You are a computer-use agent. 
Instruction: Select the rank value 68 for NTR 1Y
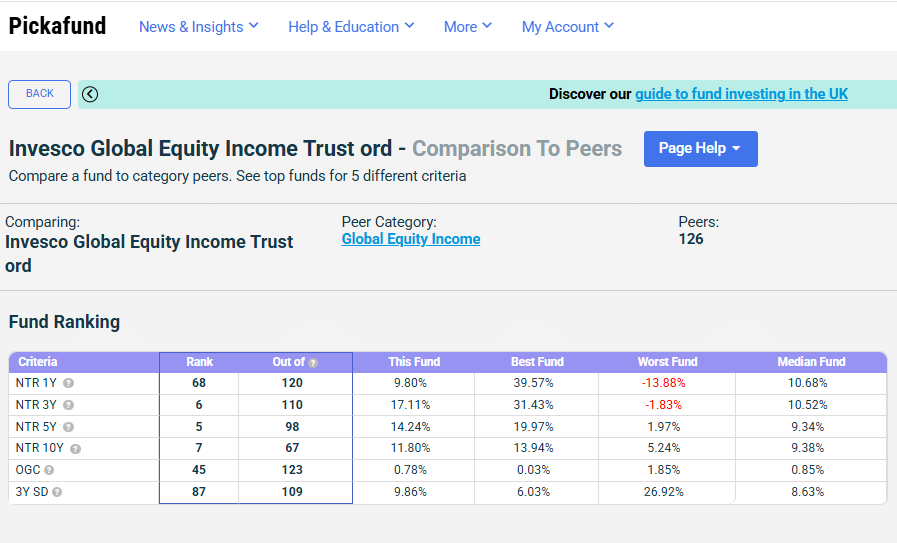coord(199,383)
